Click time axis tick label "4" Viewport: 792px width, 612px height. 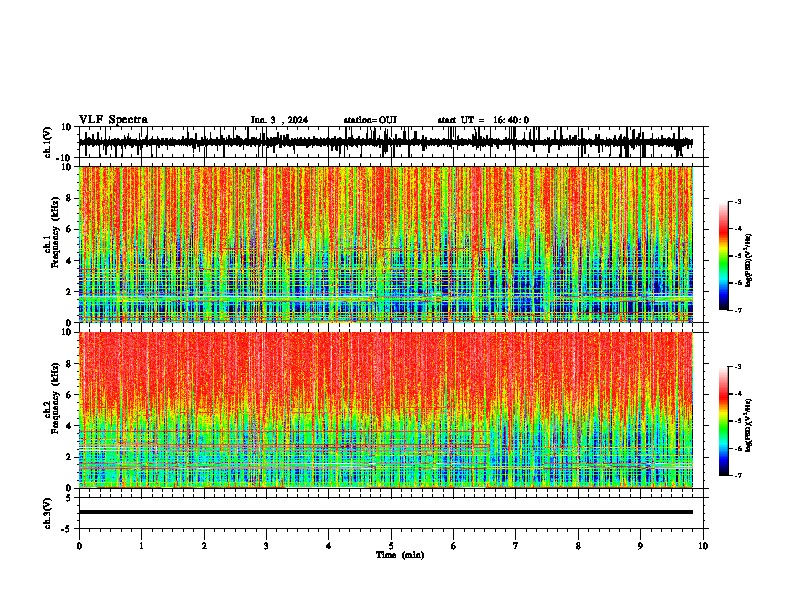328,546
